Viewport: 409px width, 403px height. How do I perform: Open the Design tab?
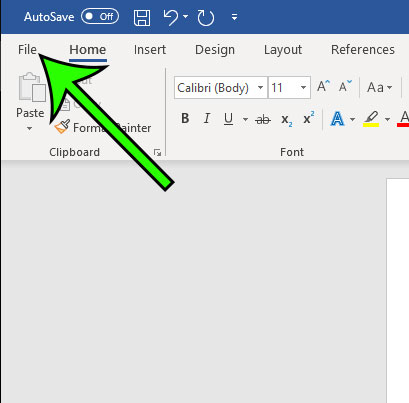215,50
